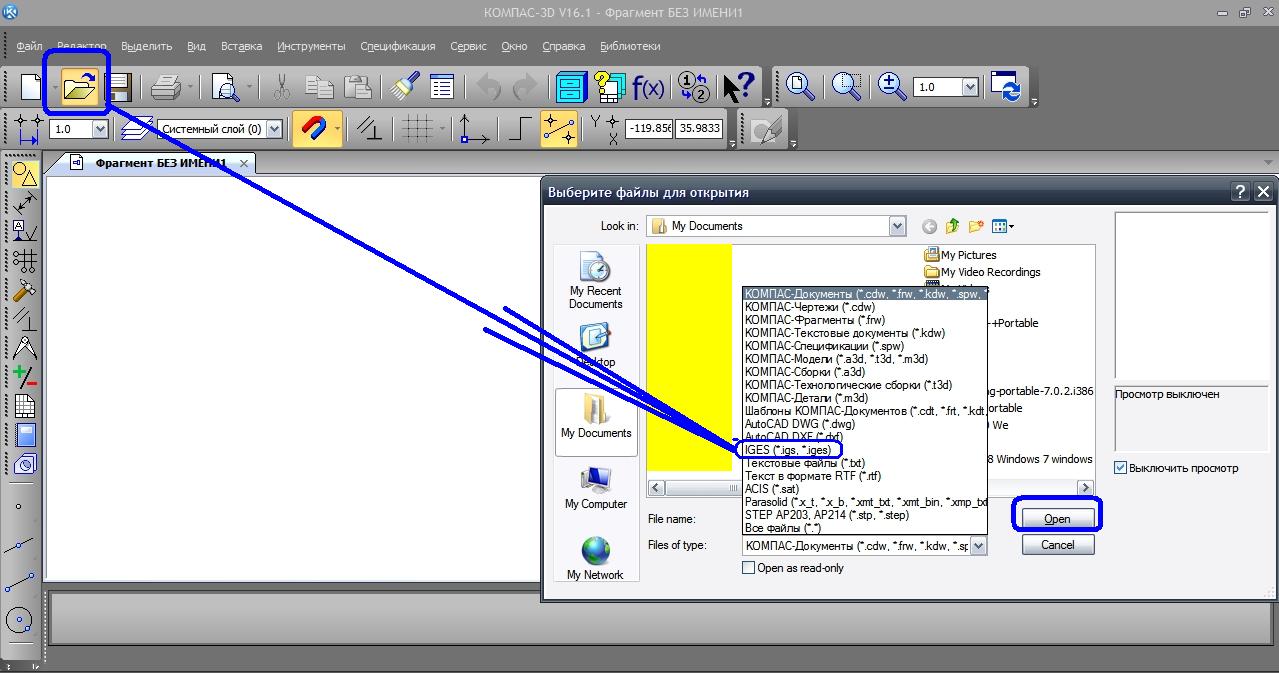Select the Geometry panel icon
1279x673 pixels.
click(24, 175)
